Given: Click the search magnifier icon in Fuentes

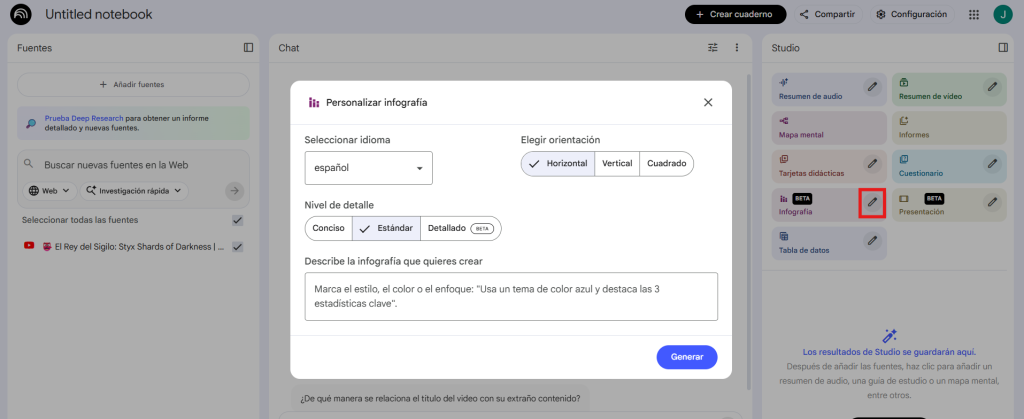Looking at the screenshot, I should [x=28, y=164].
